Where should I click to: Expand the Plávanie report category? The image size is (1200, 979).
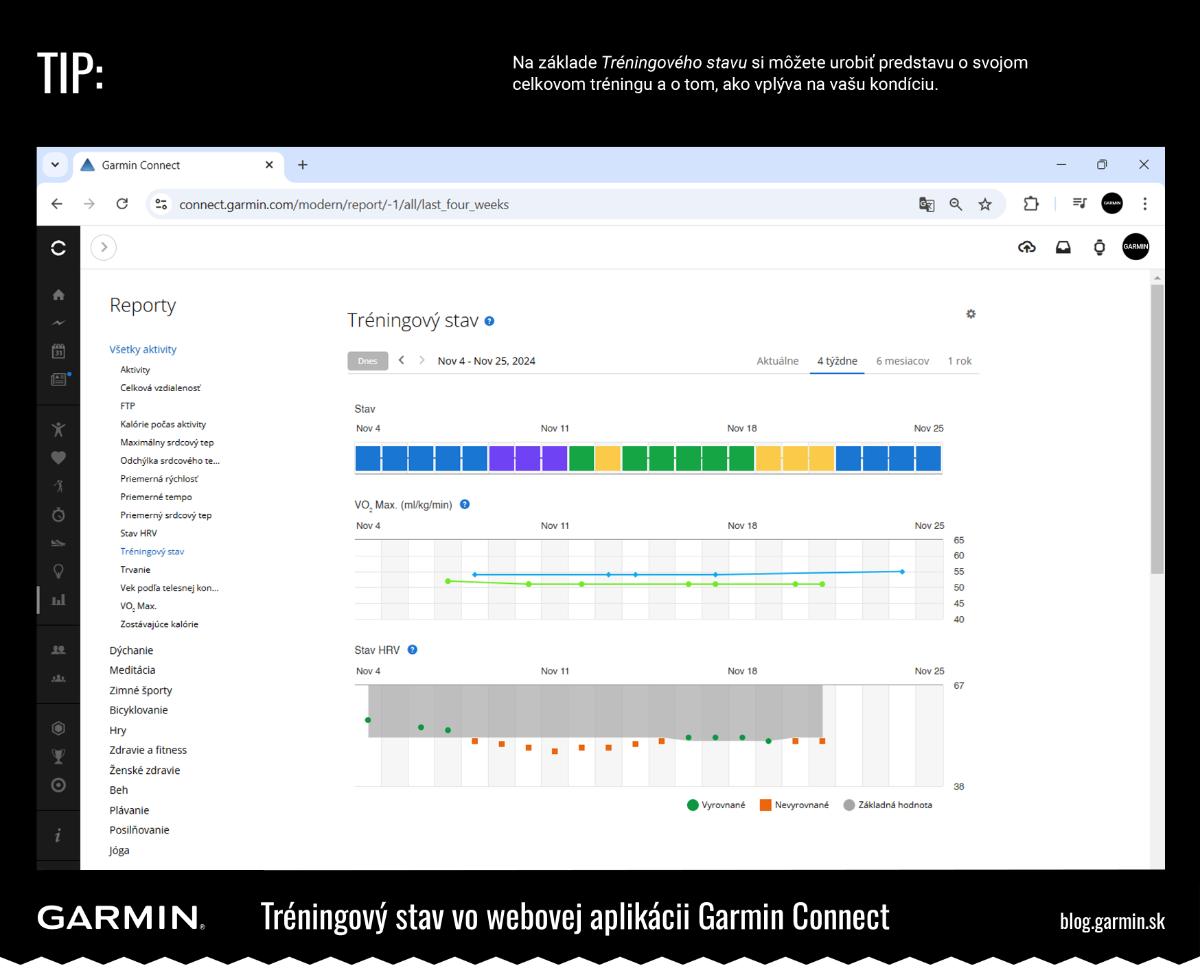click(129, 810)
